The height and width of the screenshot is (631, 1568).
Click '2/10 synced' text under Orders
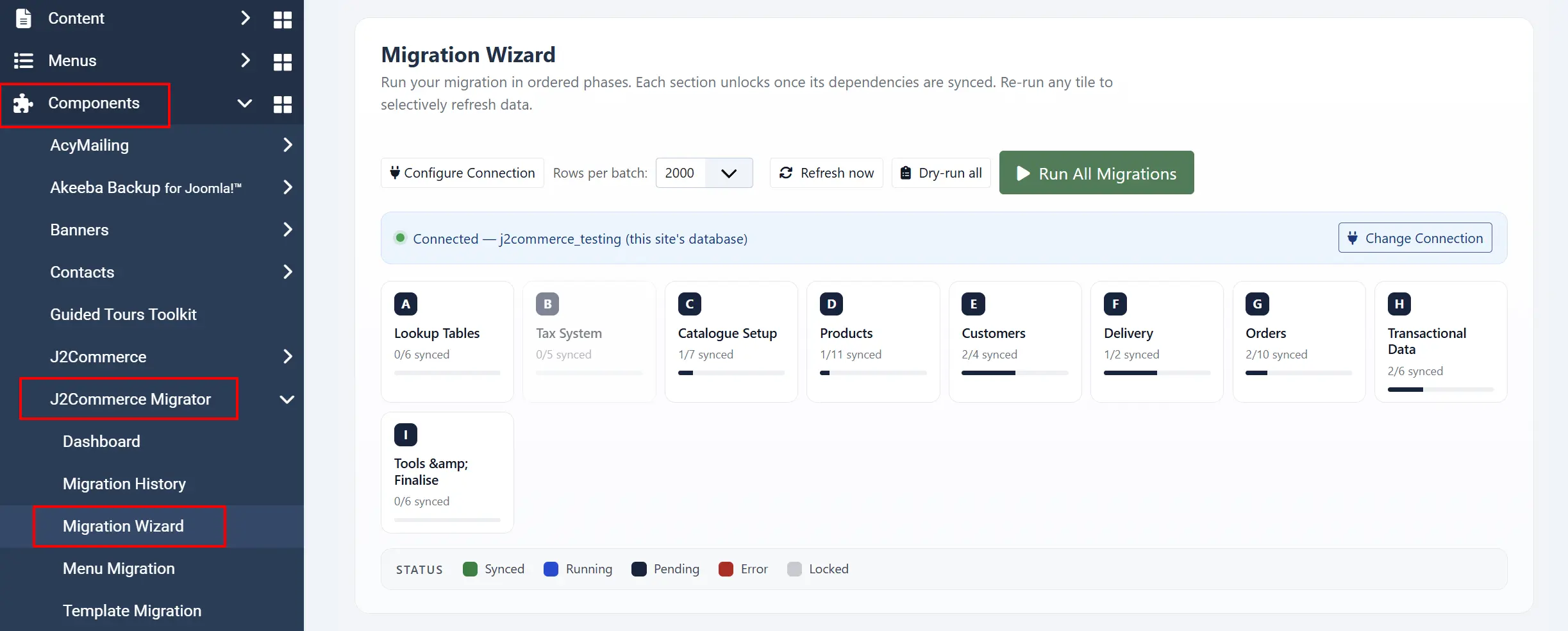point(1276,355)
